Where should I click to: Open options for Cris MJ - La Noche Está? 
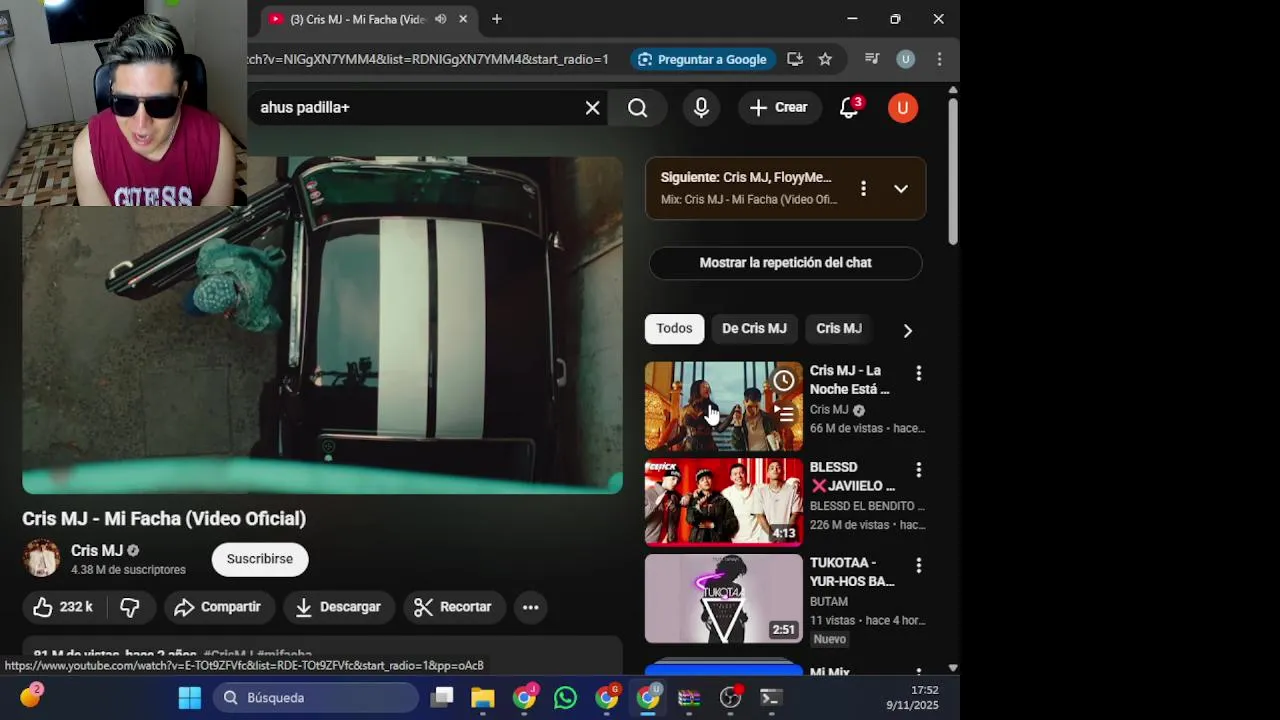[918, 373]
